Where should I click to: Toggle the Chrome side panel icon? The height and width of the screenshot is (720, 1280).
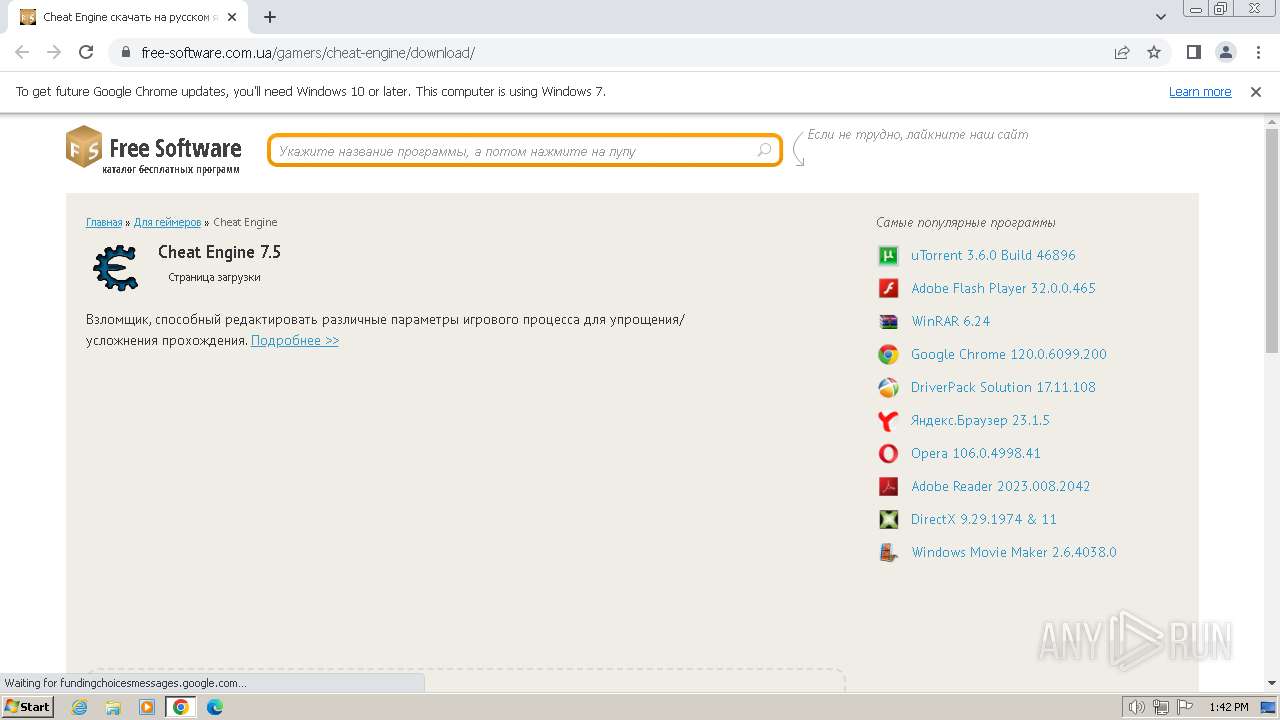tap(1193, 52)
